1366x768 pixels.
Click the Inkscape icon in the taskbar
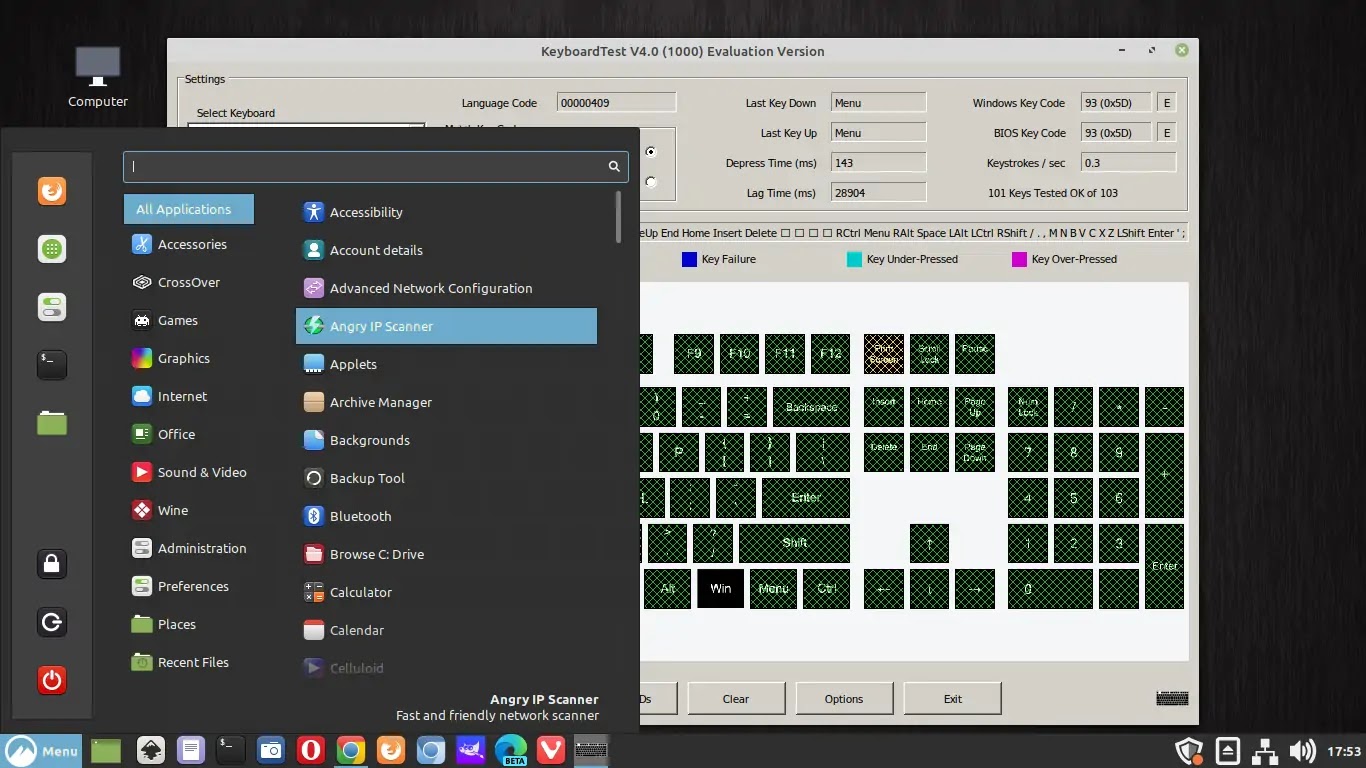click(151, 749)
